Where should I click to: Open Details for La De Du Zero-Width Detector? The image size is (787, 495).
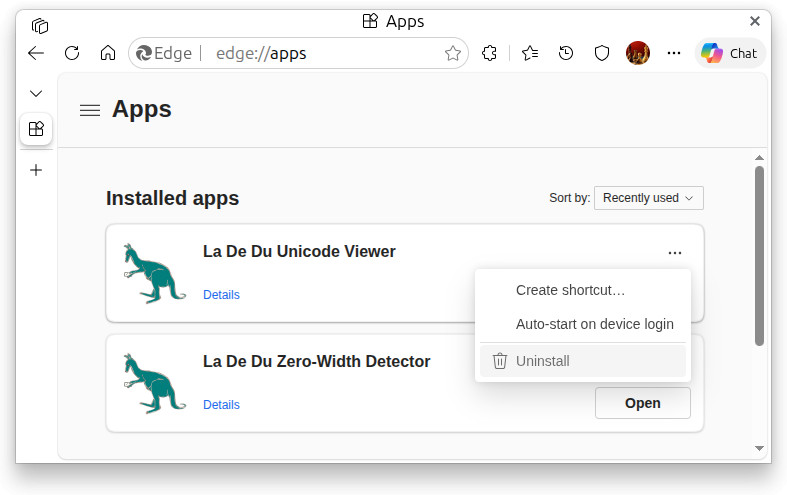(221, 405)
